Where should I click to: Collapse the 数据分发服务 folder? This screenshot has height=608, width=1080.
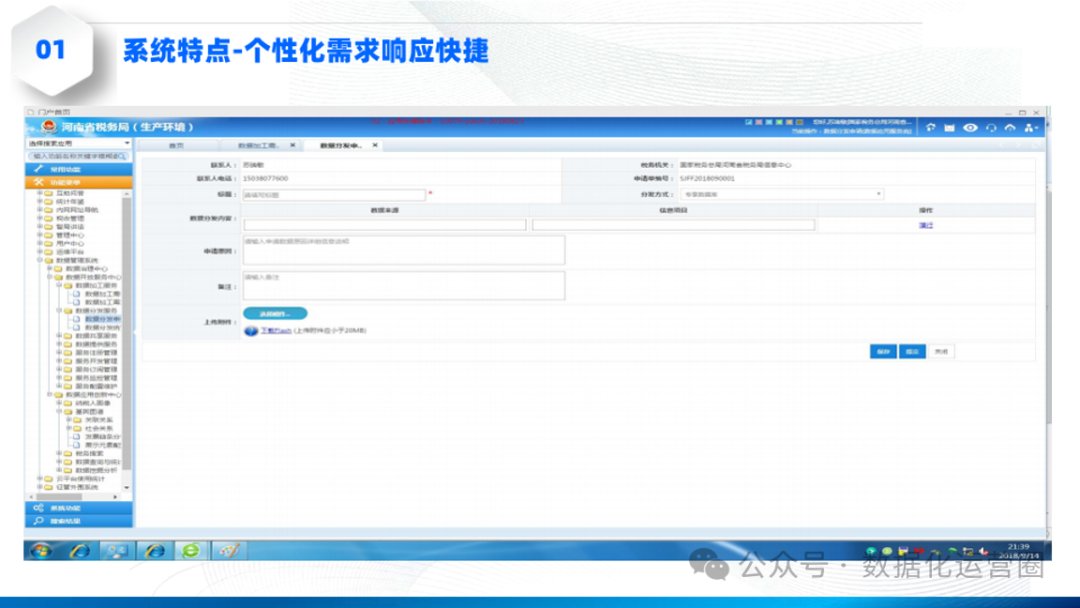pos(59,311)
